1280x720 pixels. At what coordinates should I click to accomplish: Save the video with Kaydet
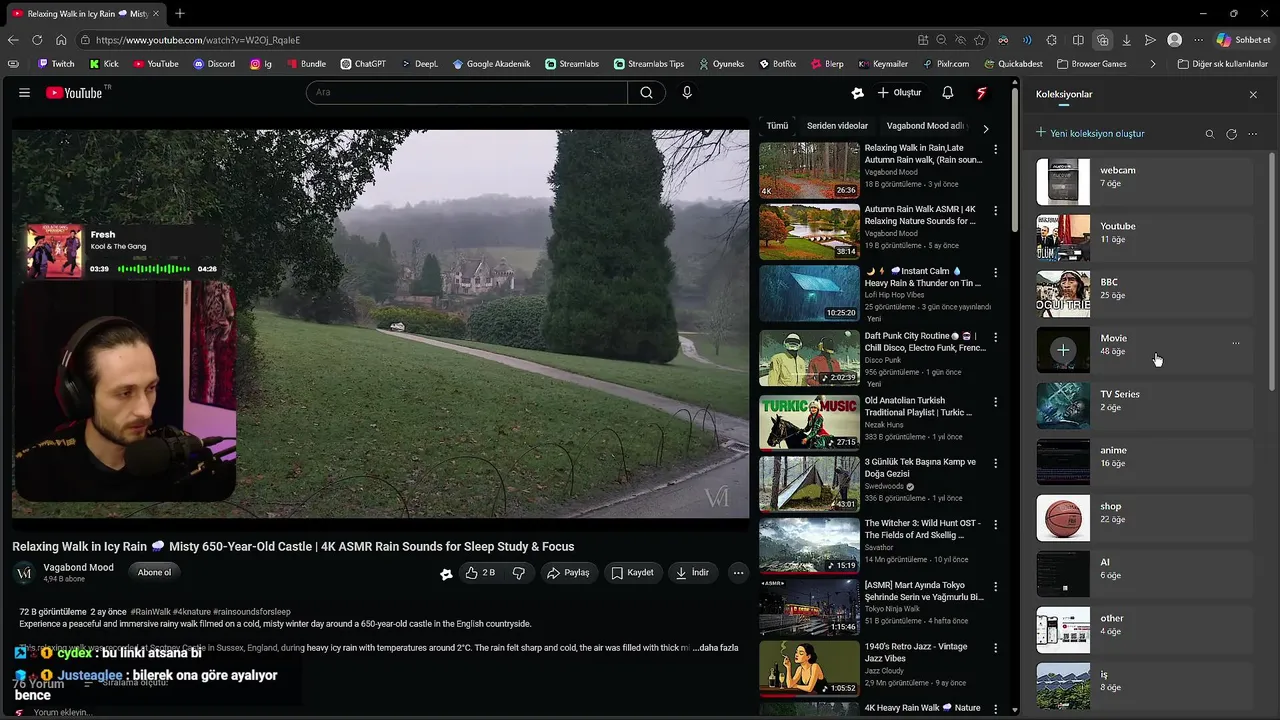(633, 573)
